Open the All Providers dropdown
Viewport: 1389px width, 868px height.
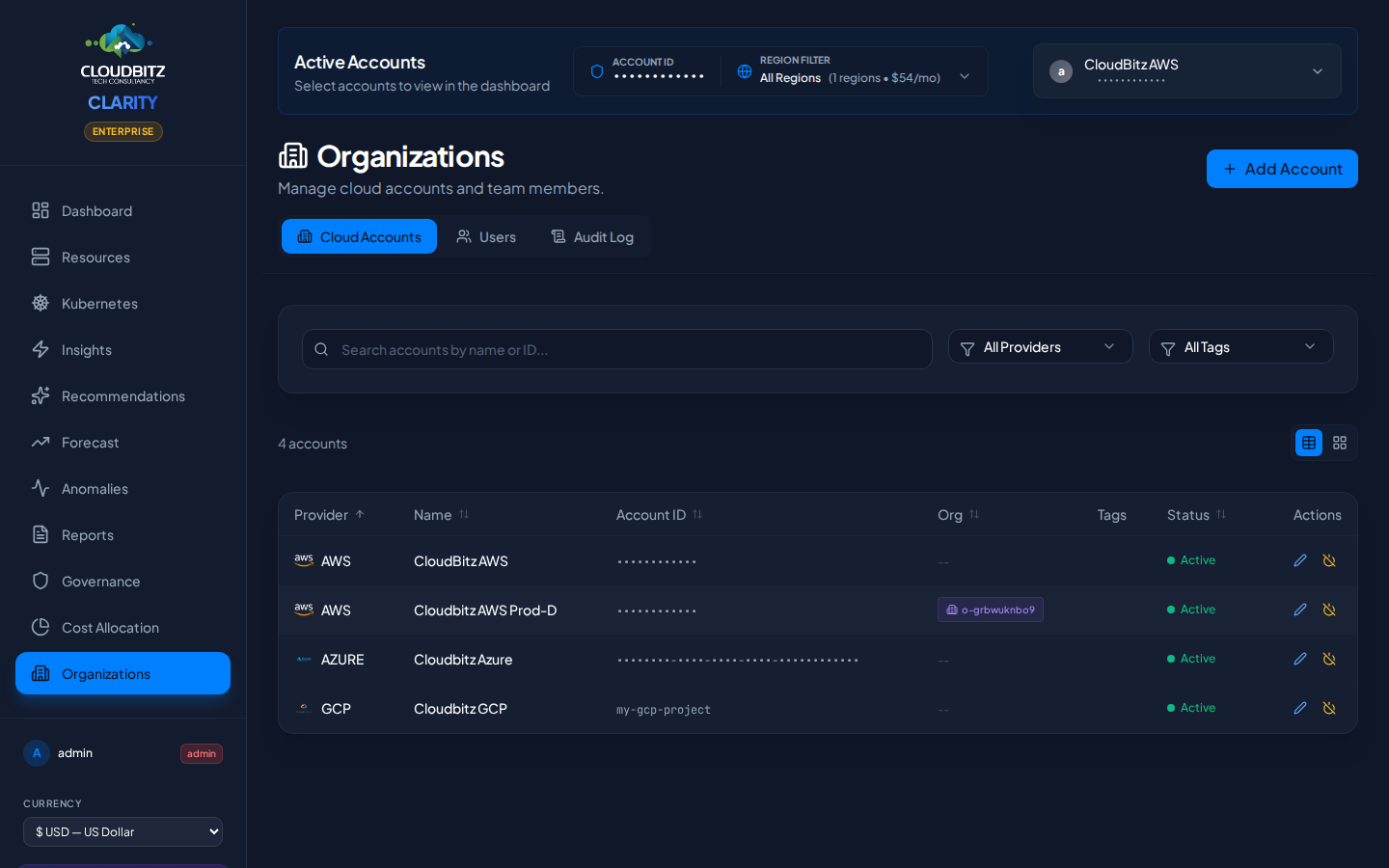click(x=1040, y=346)
